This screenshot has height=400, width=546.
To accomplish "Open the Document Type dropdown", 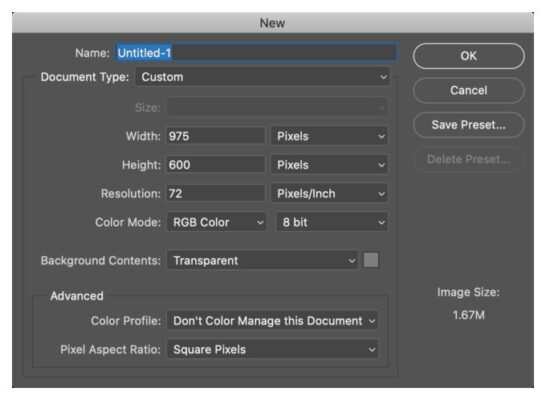I will pos(262,77).
